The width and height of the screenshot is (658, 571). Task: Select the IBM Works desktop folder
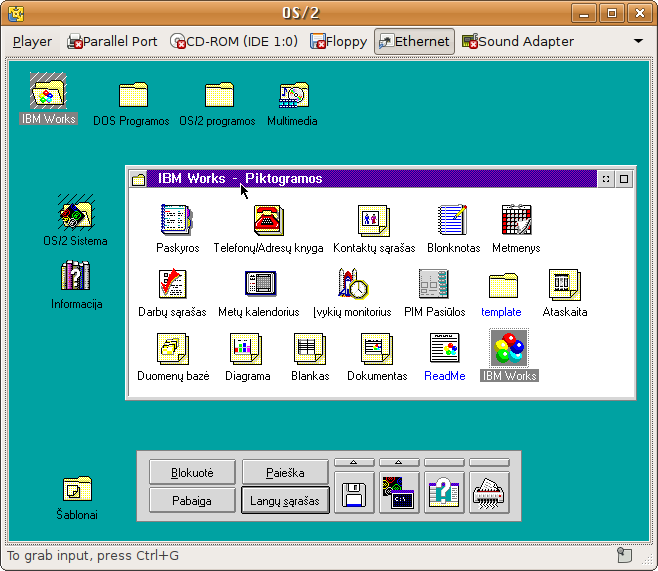48,91
